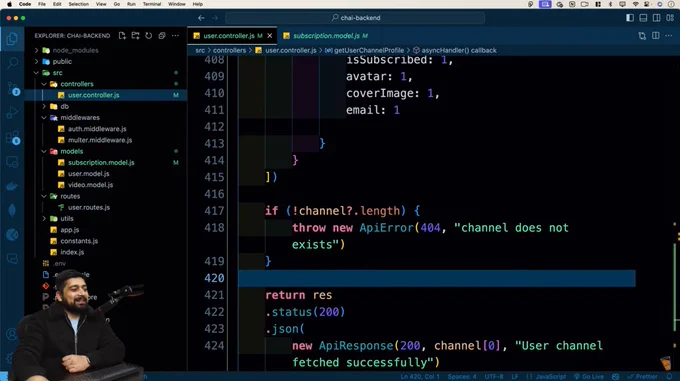Expand the node_modules folder
This screenshot has width=680, height=381.
36,50
